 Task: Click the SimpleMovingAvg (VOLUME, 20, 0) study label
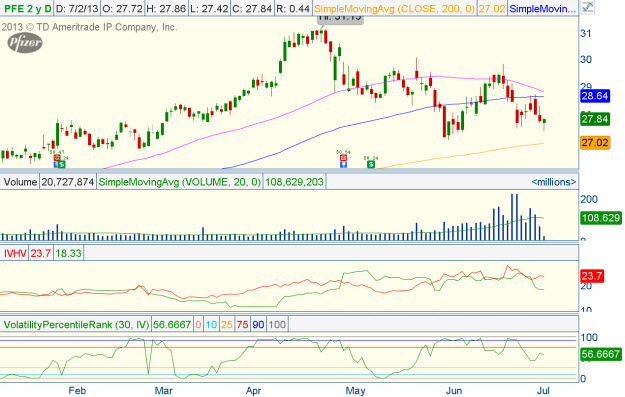pos(179,182)
